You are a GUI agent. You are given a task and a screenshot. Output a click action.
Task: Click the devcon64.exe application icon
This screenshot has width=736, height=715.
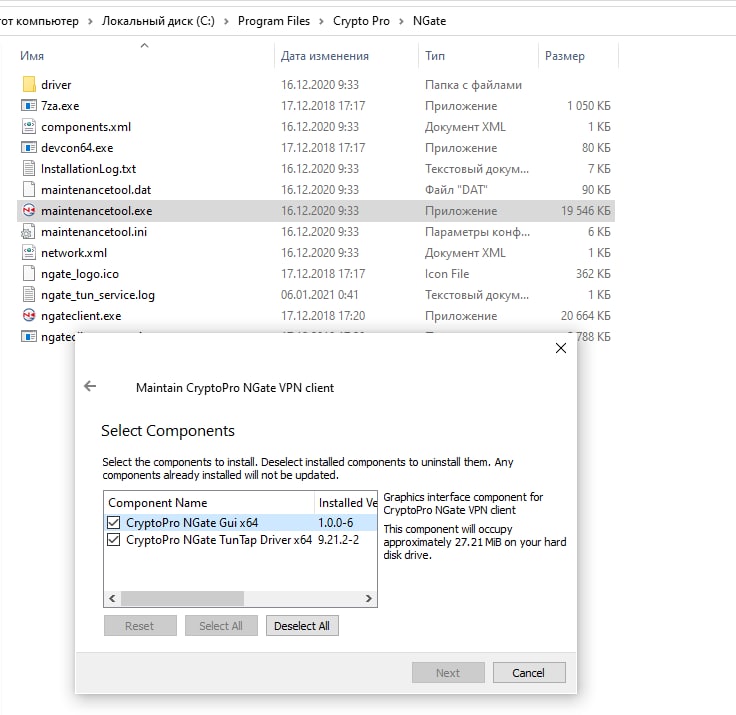tap(29, 148)
